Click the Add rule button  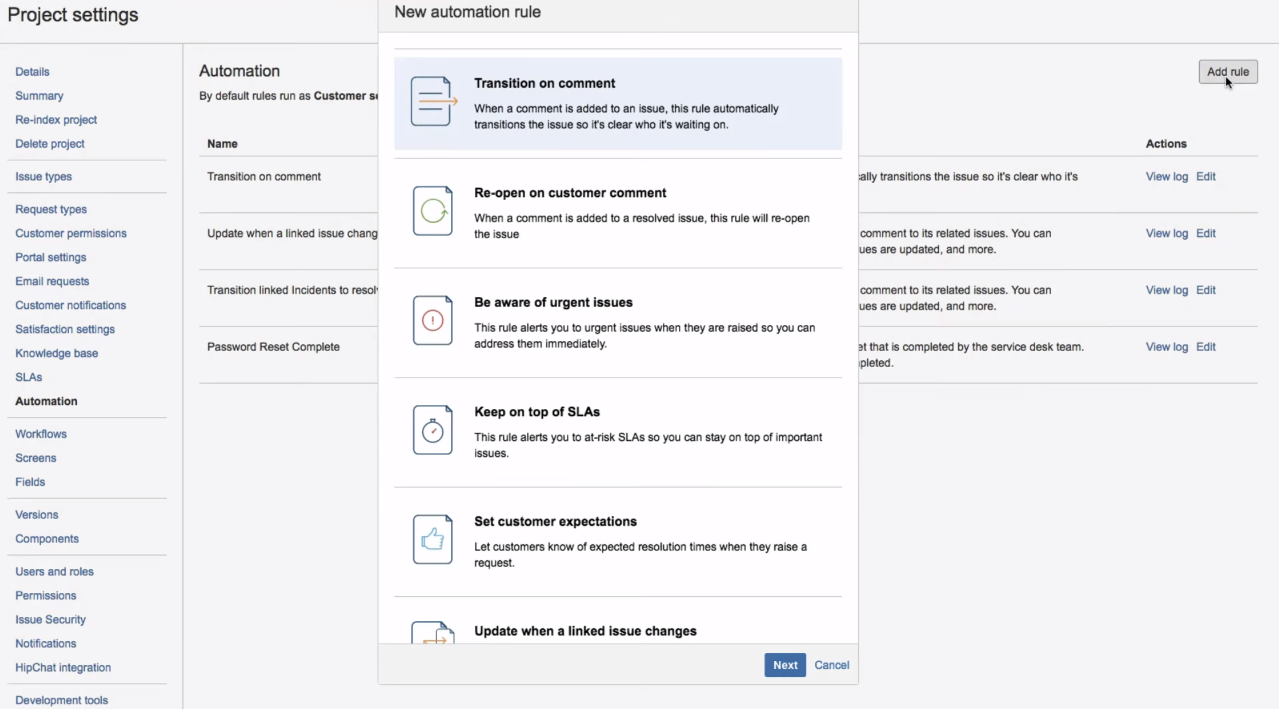point(1227,71)
